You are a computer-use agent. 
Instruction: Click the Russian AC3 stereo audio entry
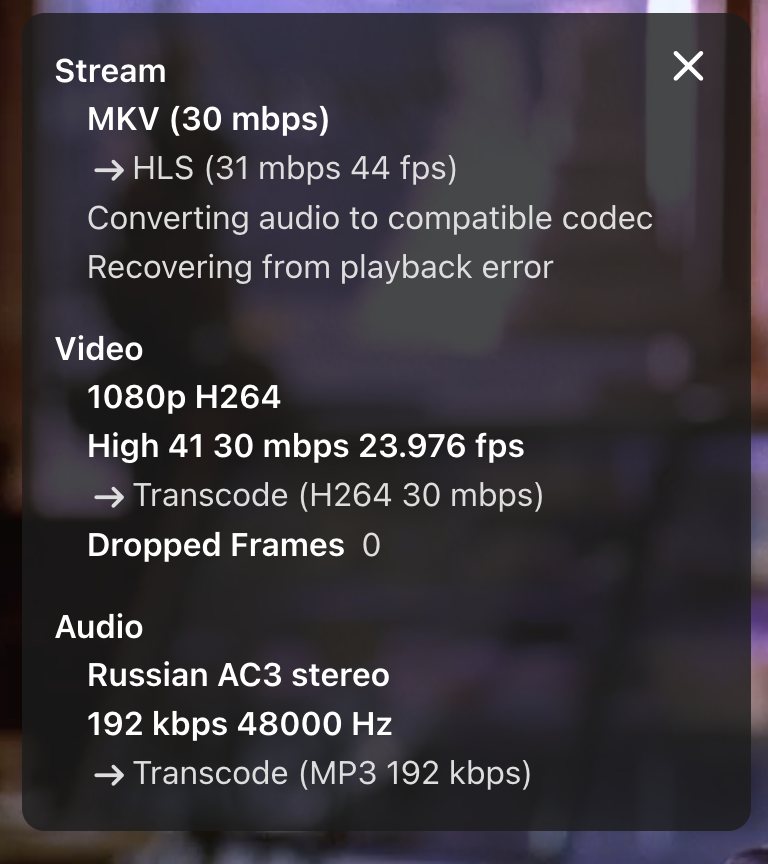pos(239,675)
